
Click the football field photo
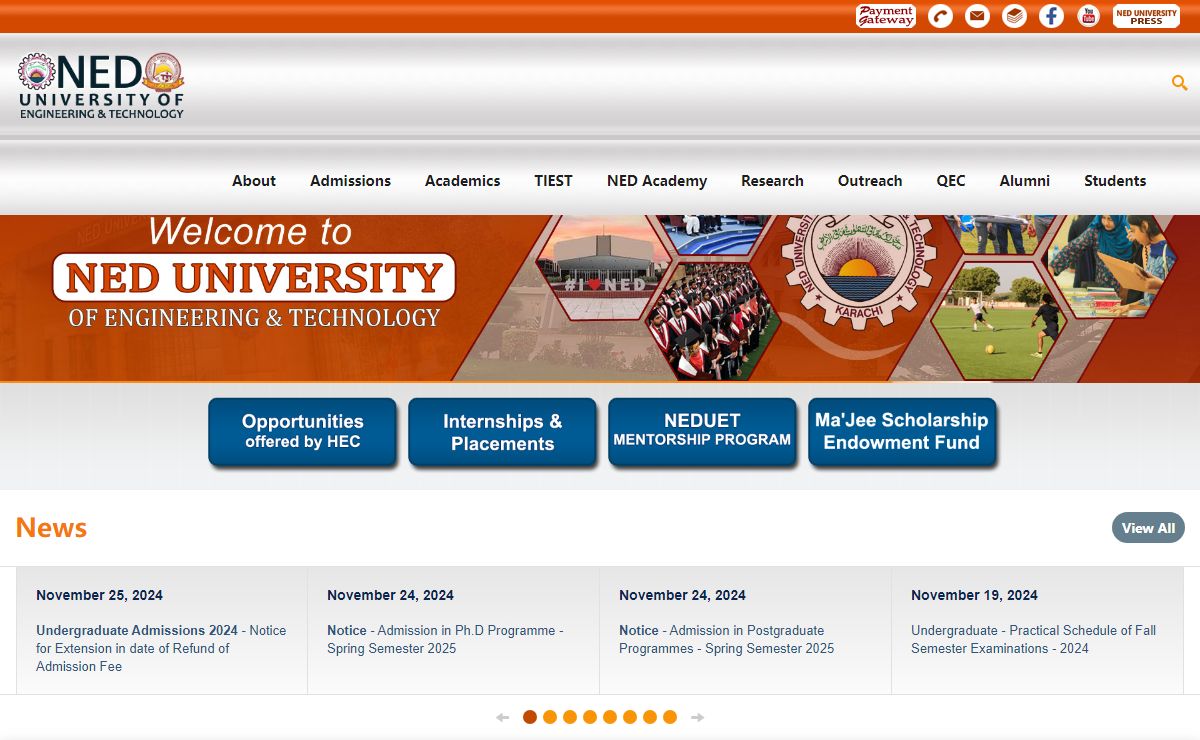[1000, 320]
